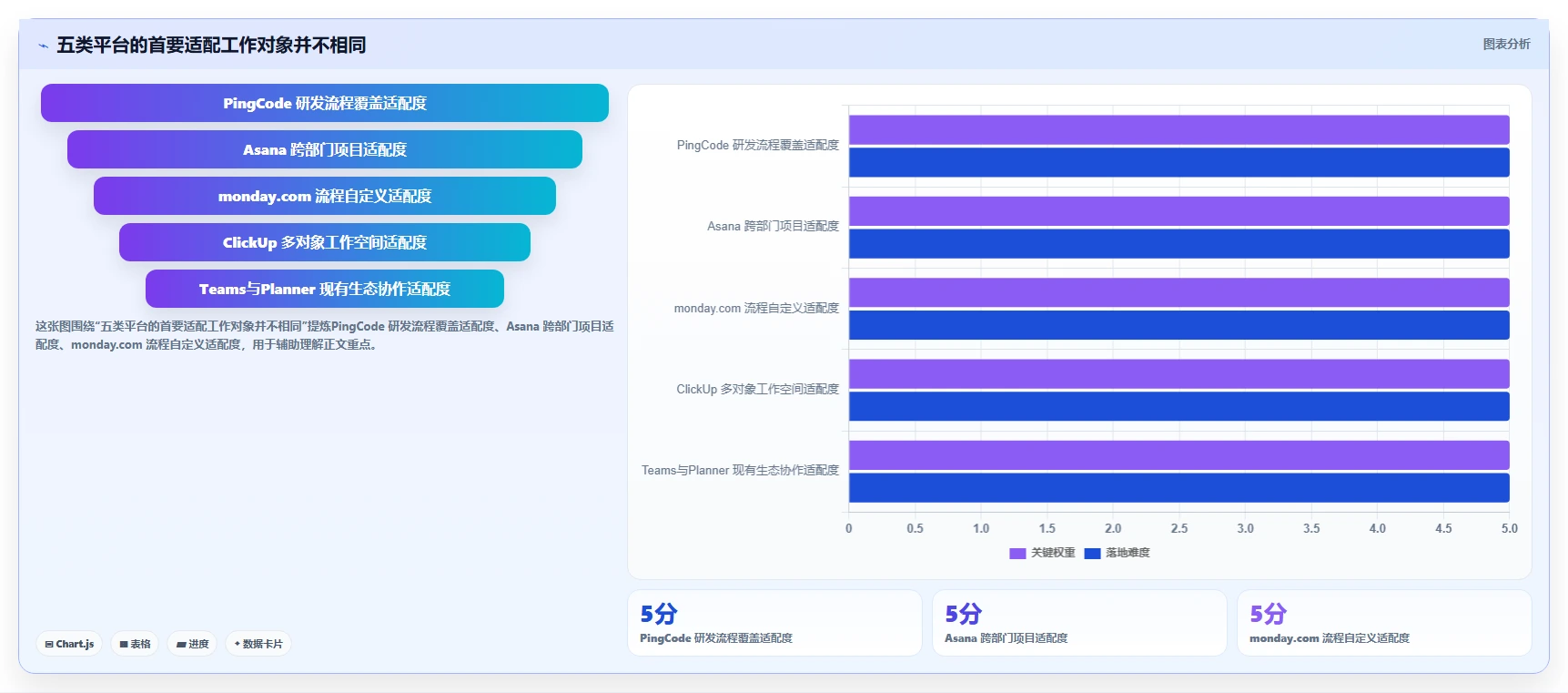Select the ClickUp 多对象工作空间适配度 funnel bar
This screenshot has width=1568, height=693.
pos(325,242)
